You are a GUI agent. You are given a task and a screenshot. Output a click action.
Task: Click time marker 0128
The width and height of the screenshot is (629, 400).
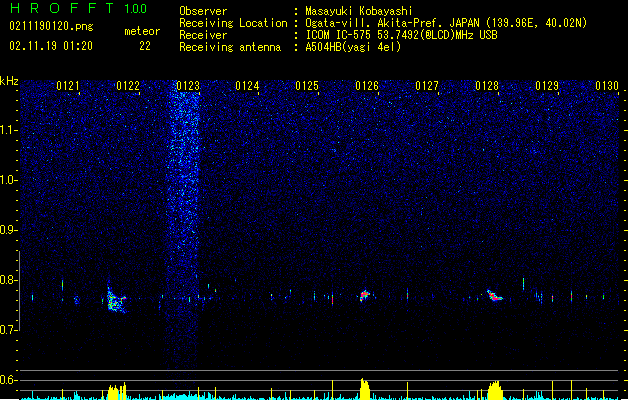click(487, 86)
